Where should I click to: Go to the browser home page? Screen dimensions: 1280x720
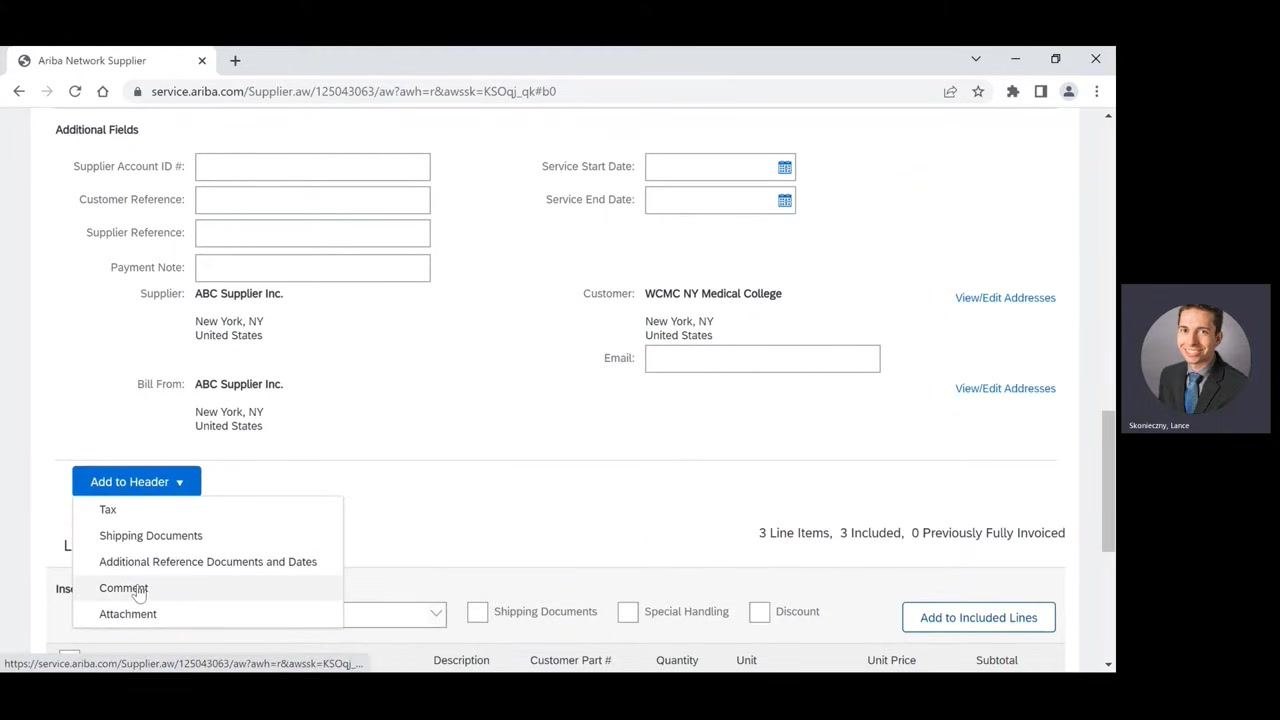coord(103,91)
